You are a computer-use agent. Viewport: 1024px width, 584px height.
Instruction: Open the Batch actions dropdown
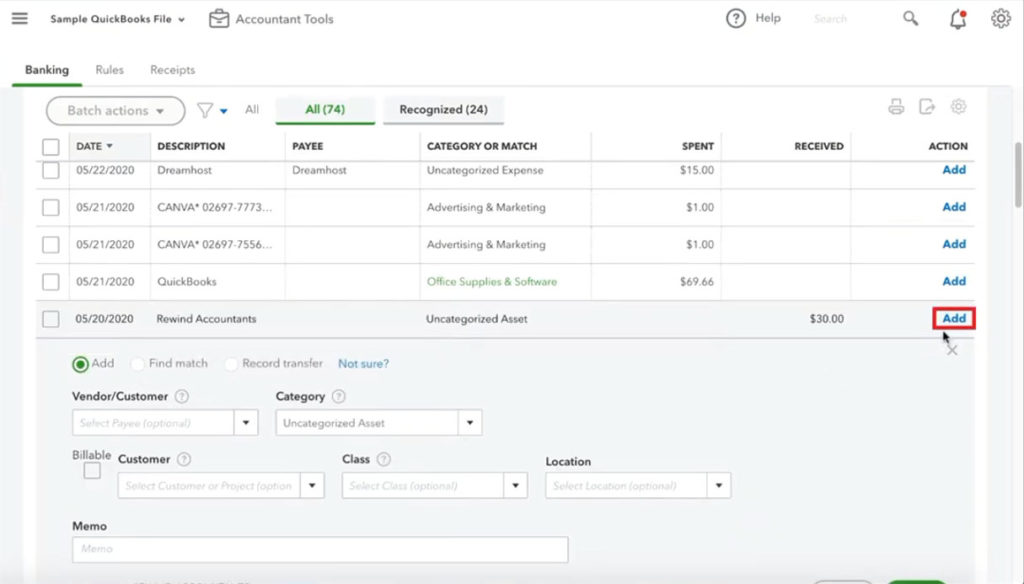pos(114,110)
